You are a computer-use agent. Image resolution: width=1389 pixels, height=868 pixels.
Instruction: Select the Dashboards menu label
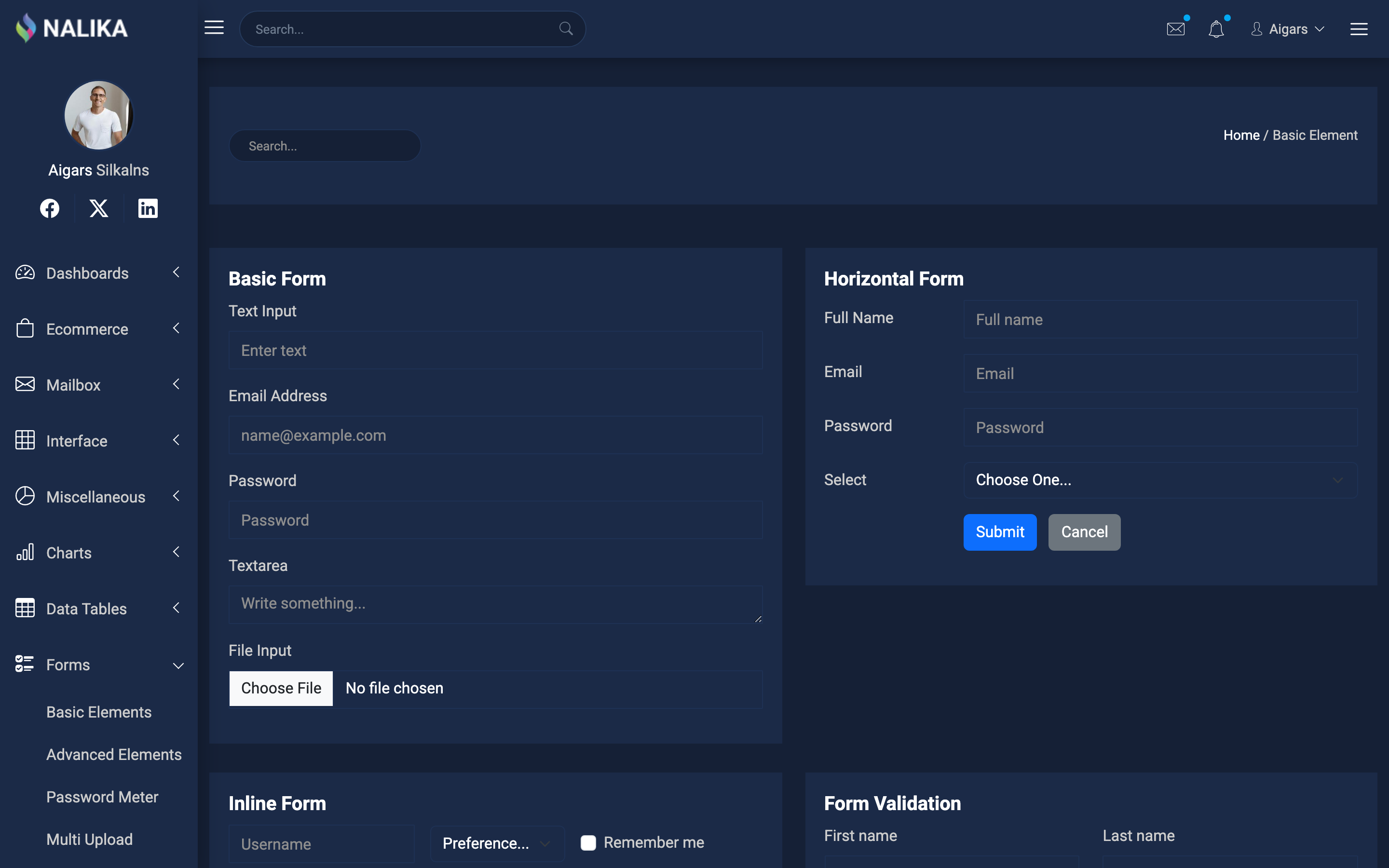pos(87,272)
